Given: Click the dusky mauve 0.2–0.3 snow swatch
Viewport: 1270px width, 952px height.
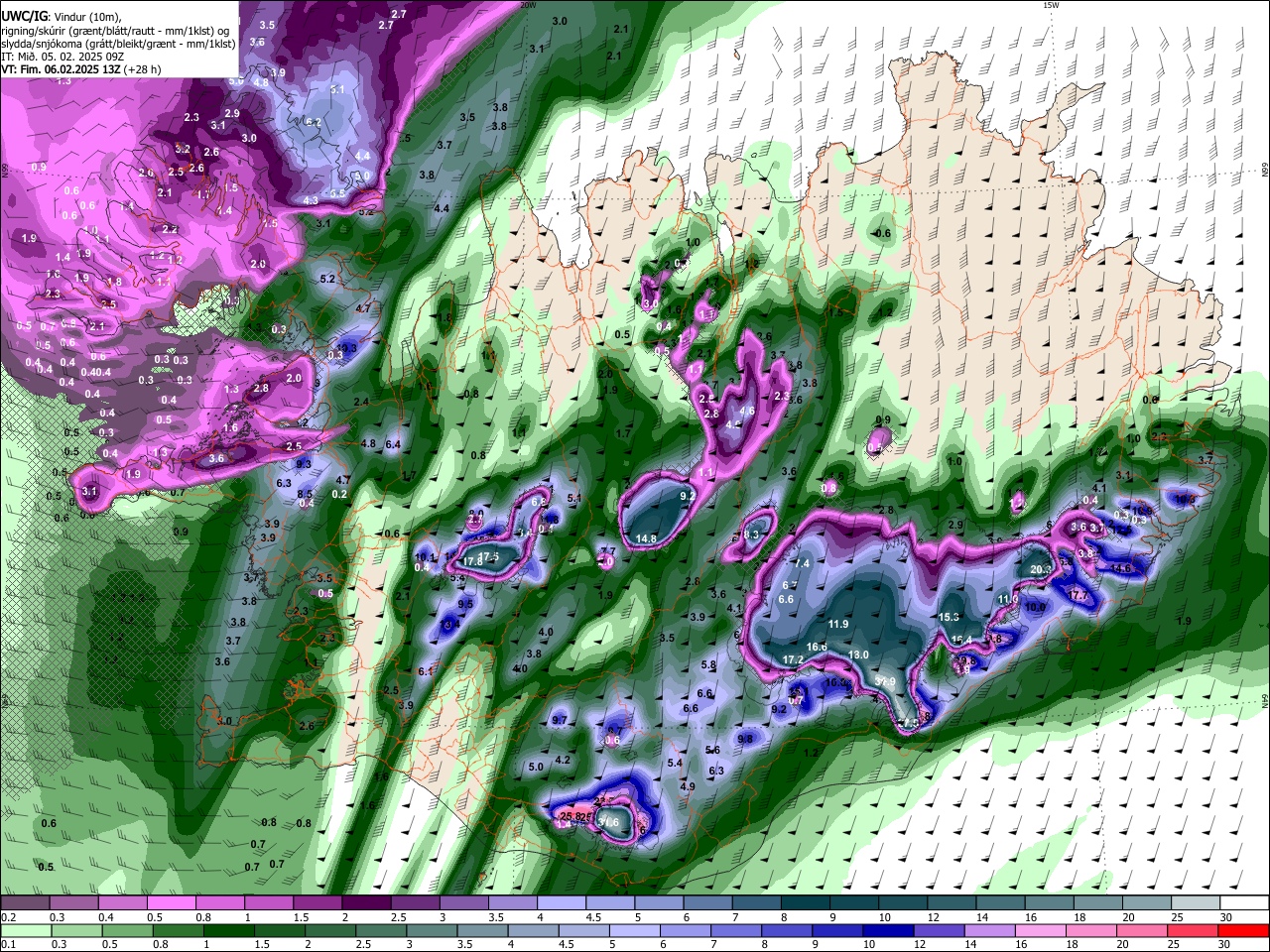Looking at the screenshot, I should (x=25, y=902).
